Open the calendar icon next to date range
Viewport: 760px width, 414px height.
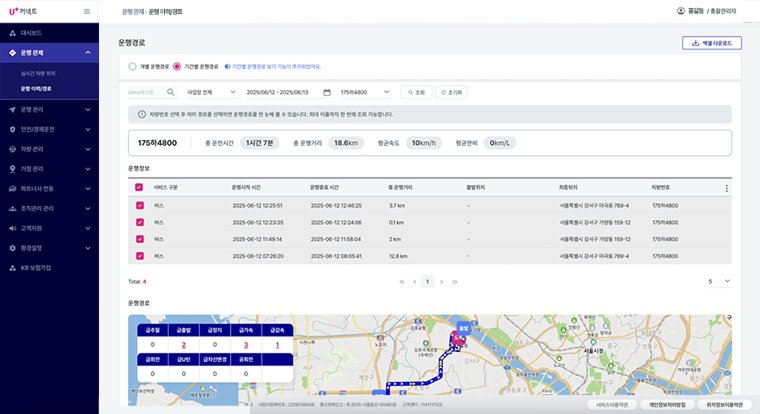pyautogui.click(x=327, y=92)
